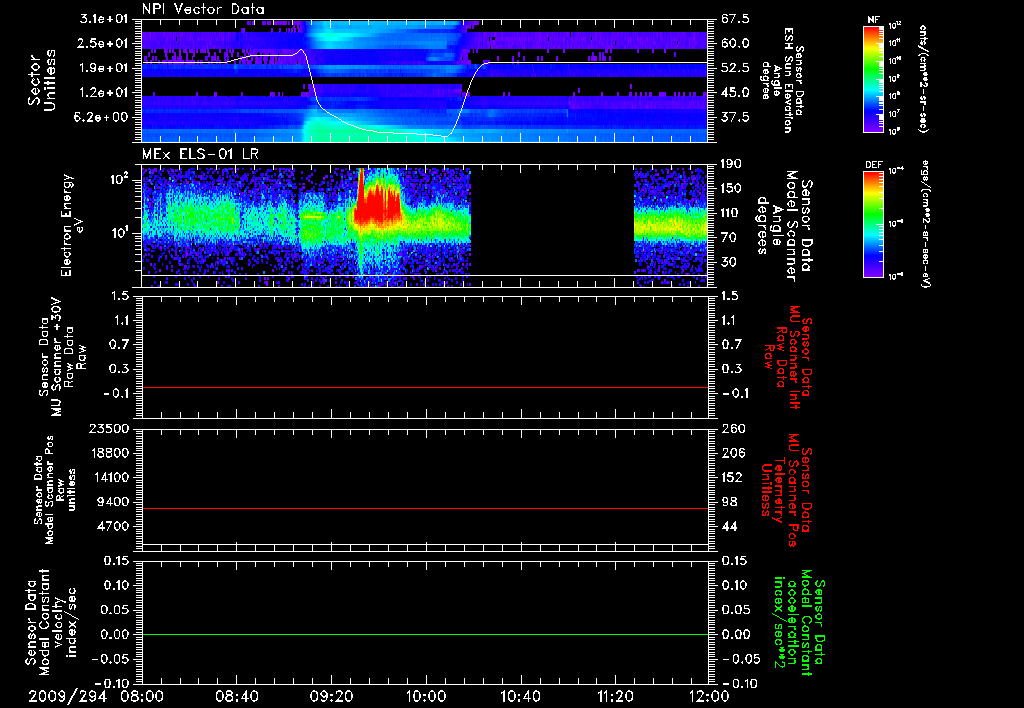1024x708 pixels.
Task: Click the "9400" scanner position tick
Action: tap(115, 502)
